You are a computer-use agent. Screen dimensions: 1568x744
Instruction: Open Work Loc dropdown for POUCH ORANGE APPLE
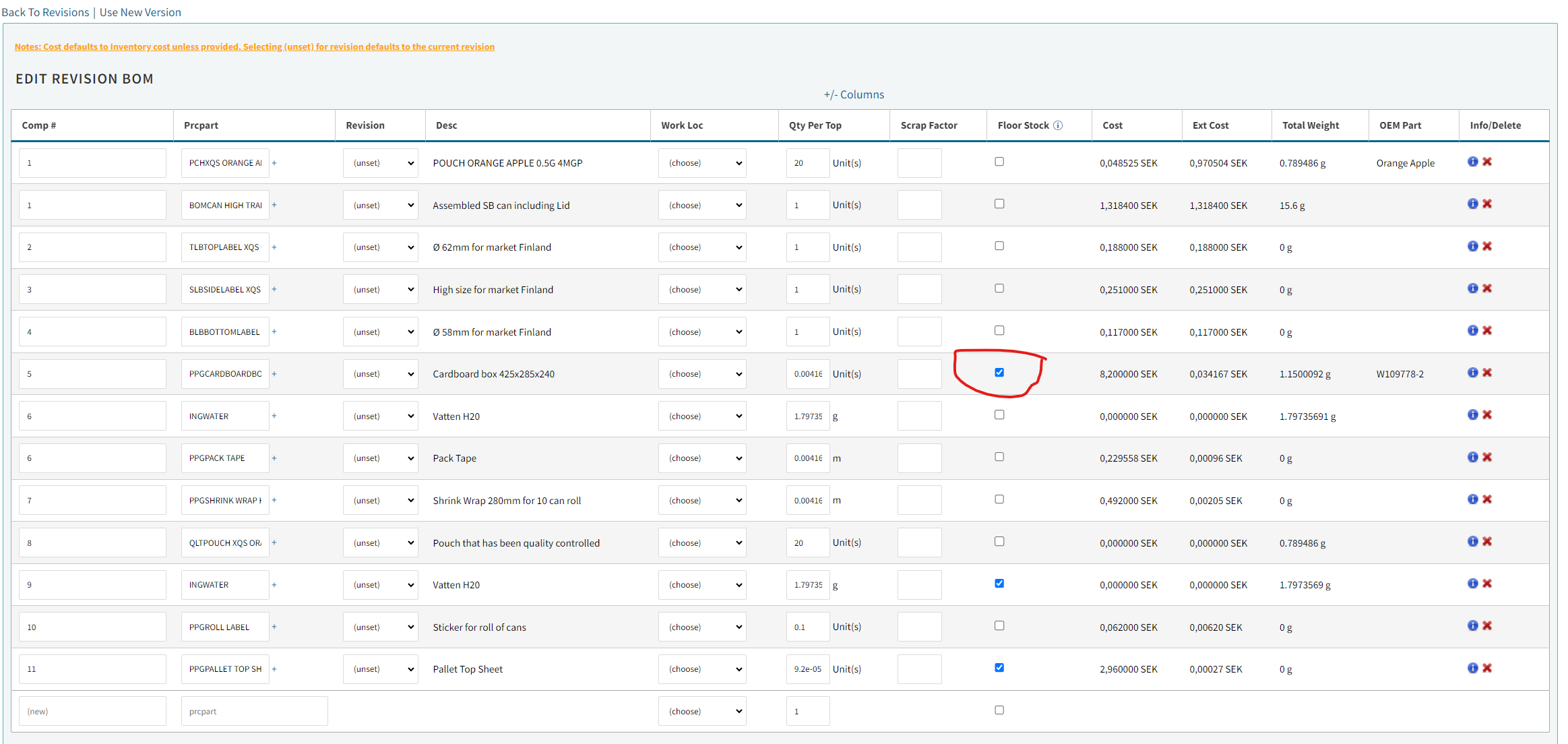pos(702,163)
